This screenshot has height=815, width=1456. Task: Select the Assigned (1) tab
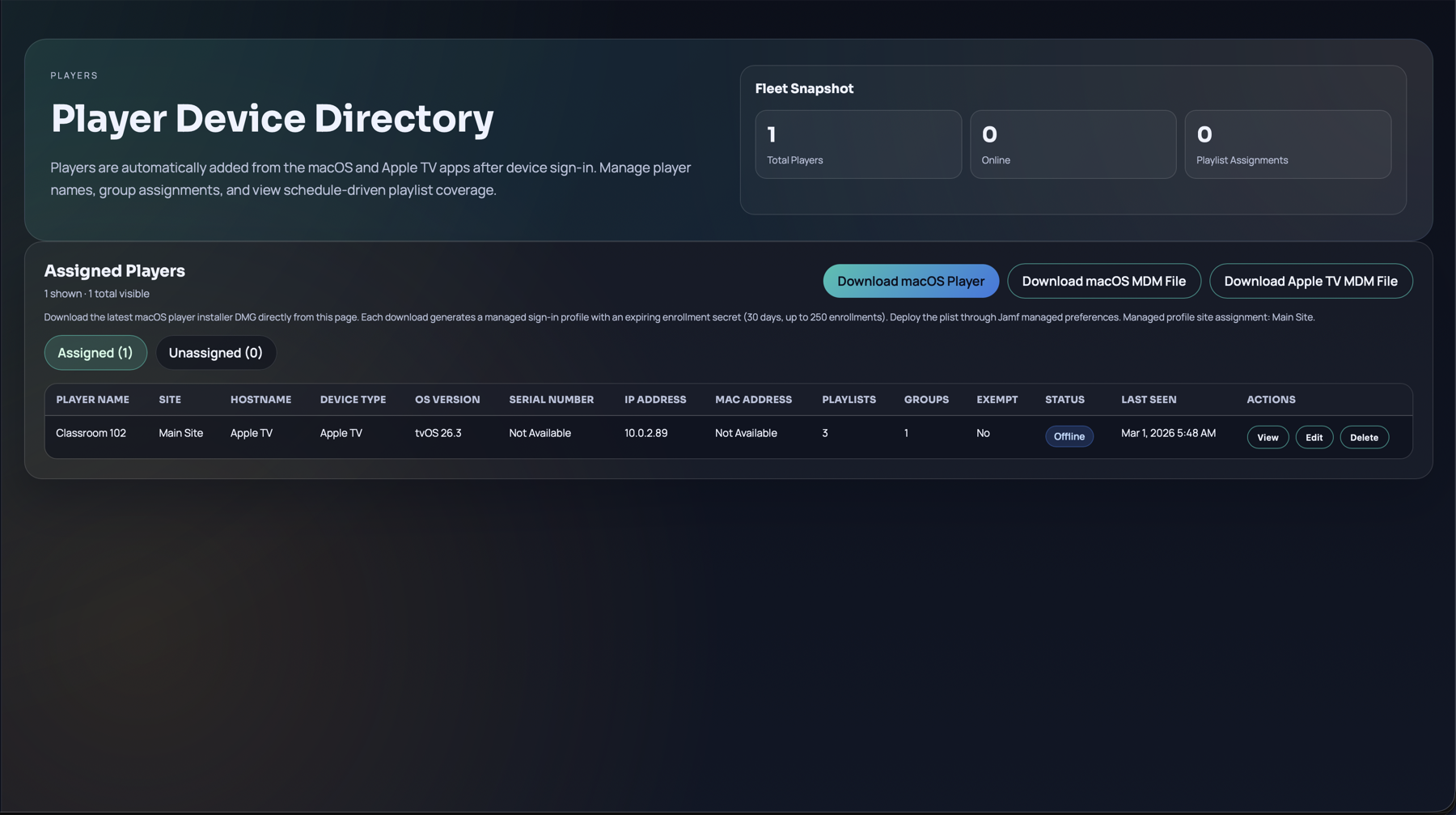point(95,352)
